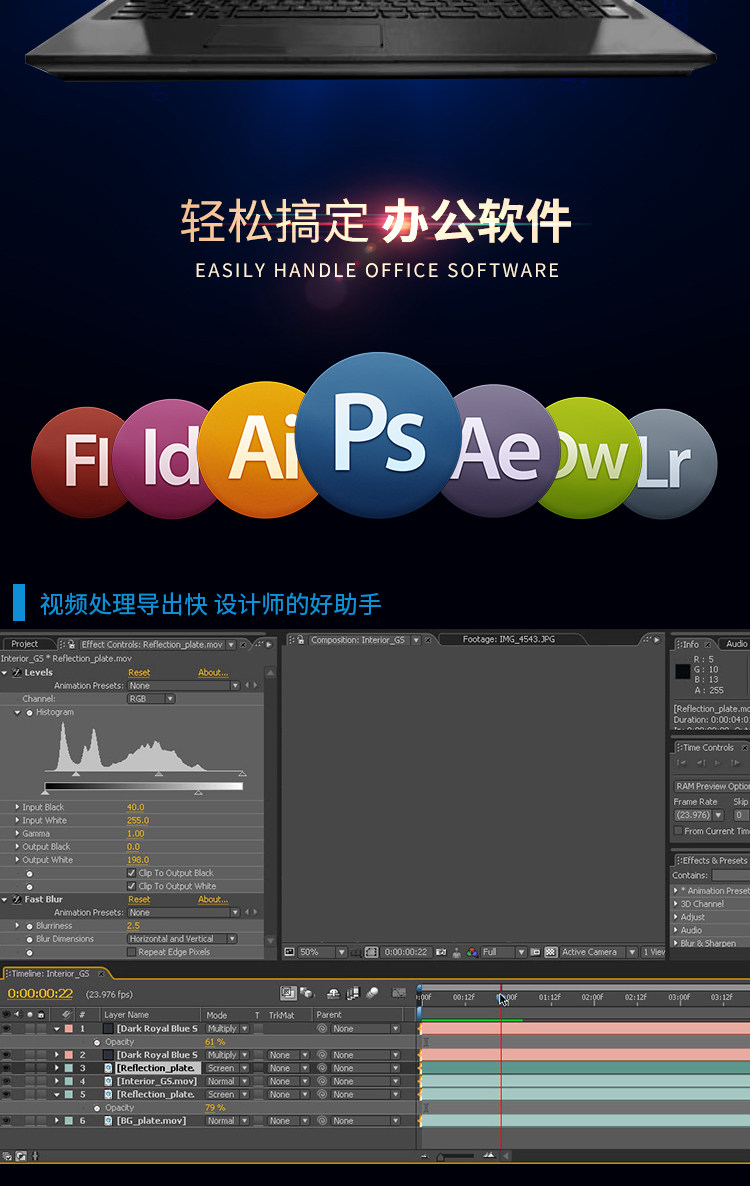
Task: Expand the Input Black property
Action: [x=17, y=807]
